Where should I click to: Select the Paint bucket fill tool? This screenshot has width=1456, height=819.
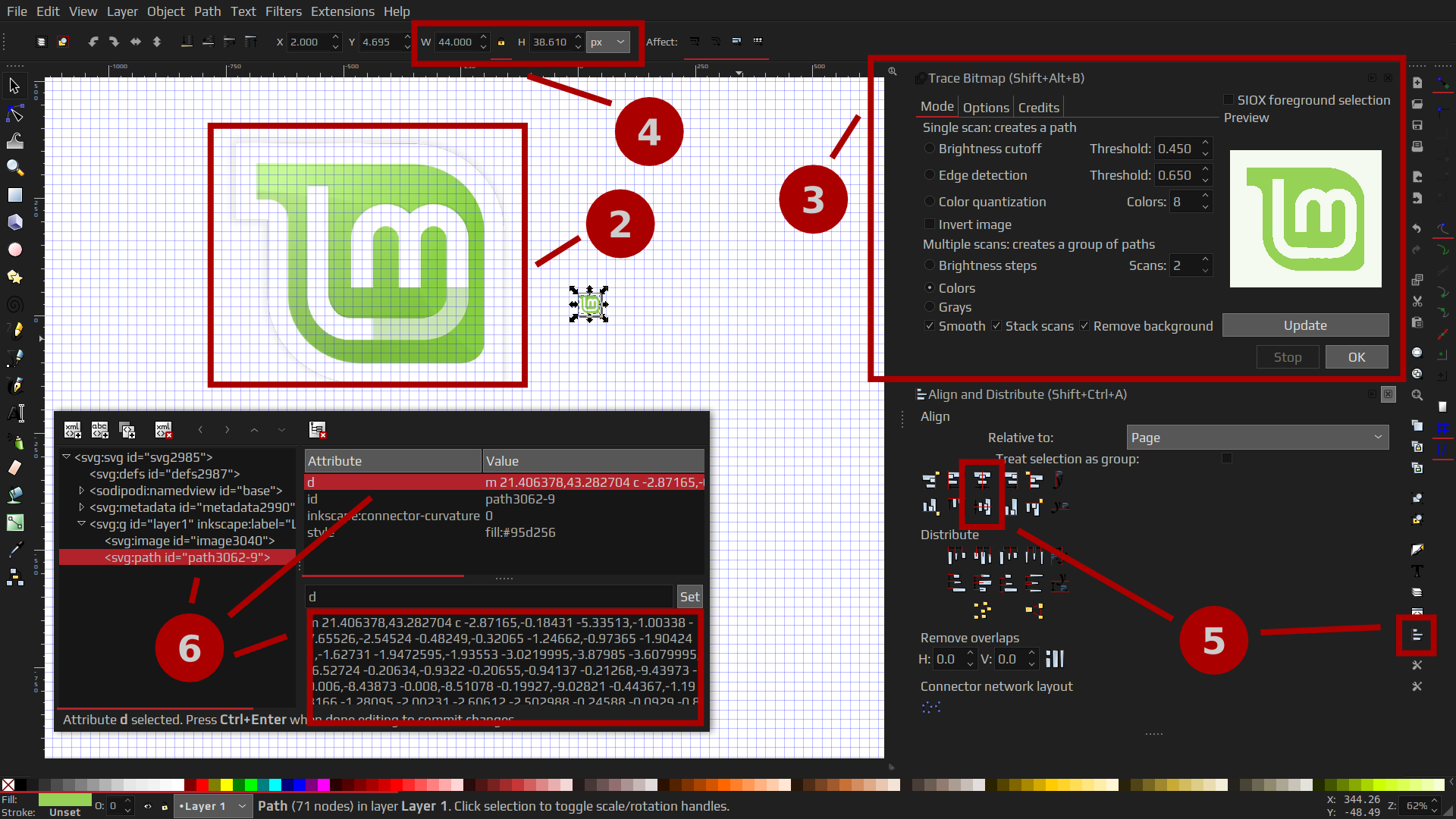(x=14, y=495)
